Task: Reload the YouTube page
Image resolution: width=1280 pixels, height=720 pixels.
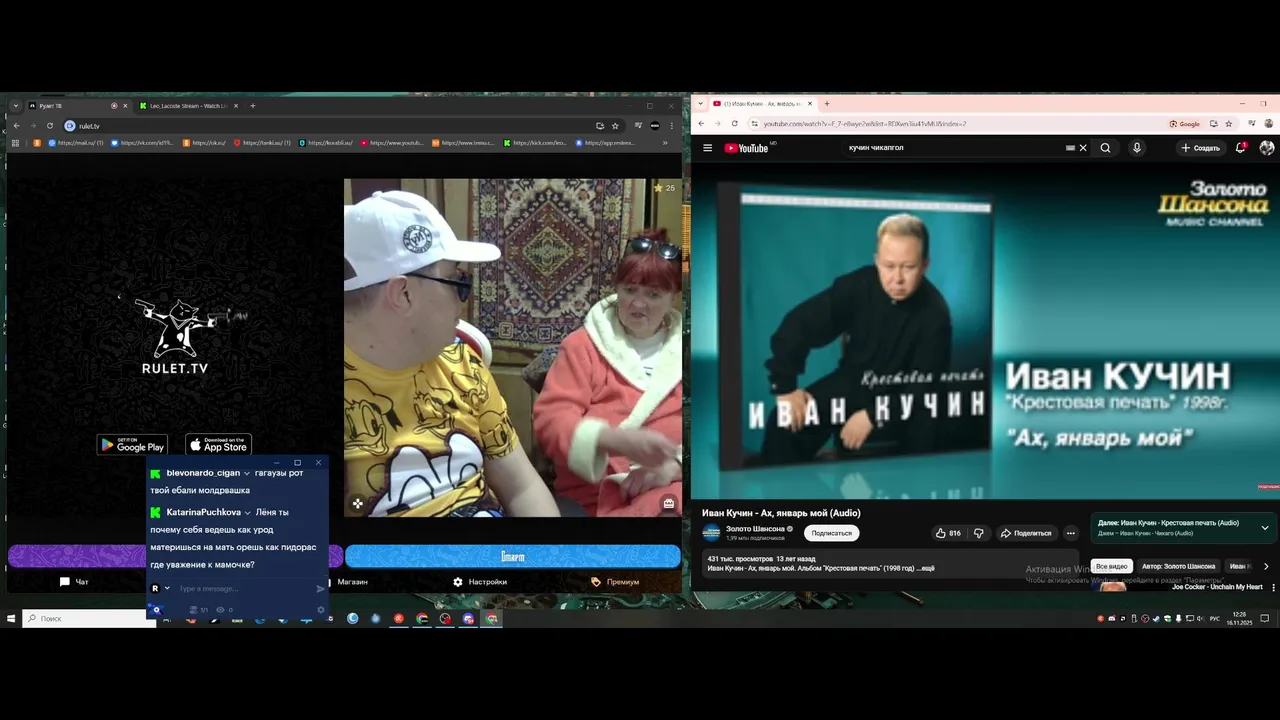Action: (735, 124)
